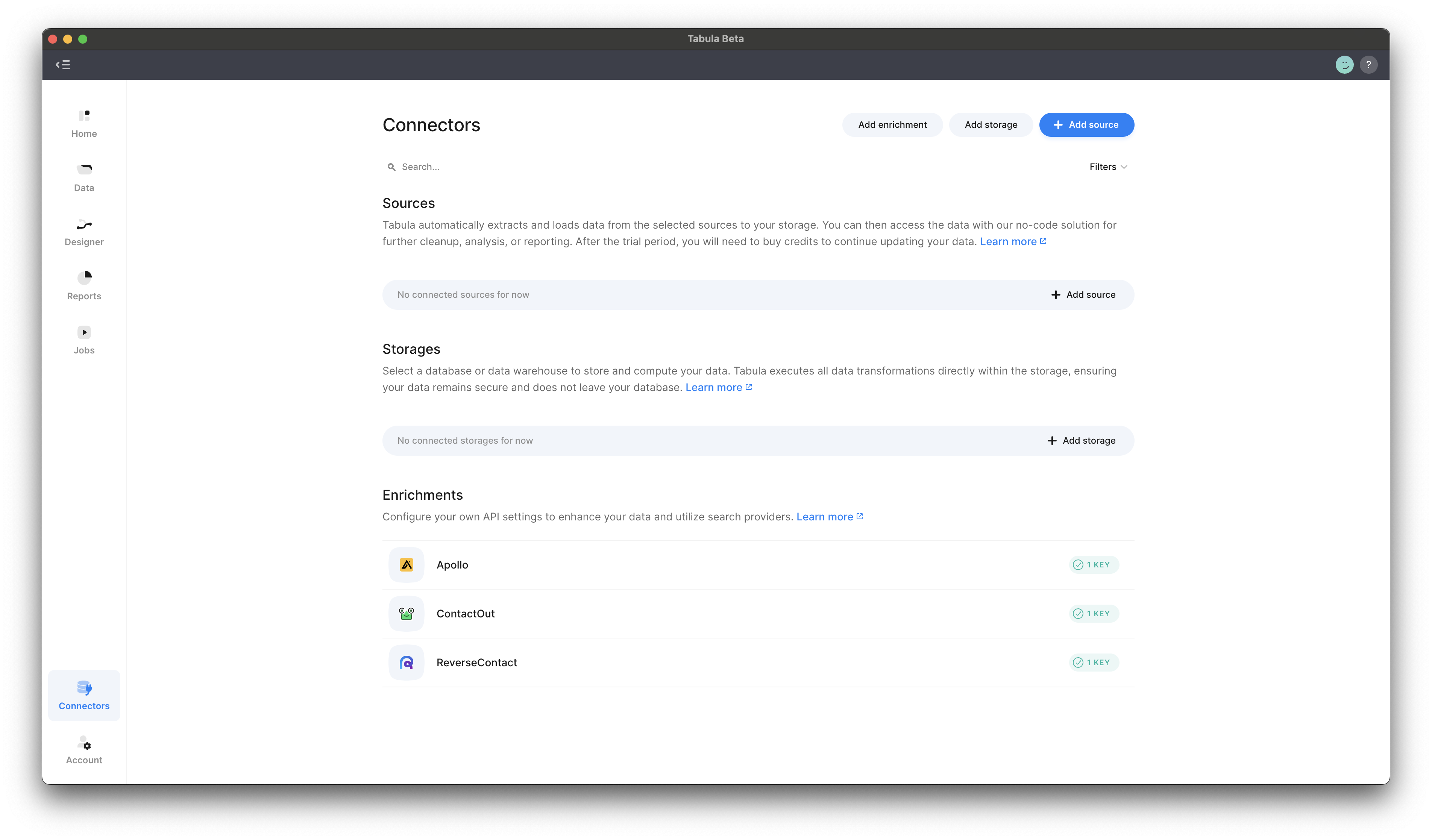This screenshot has height=840, width=1432.
Task: Open the Jobs page from the sidebar
Action: 84,340
